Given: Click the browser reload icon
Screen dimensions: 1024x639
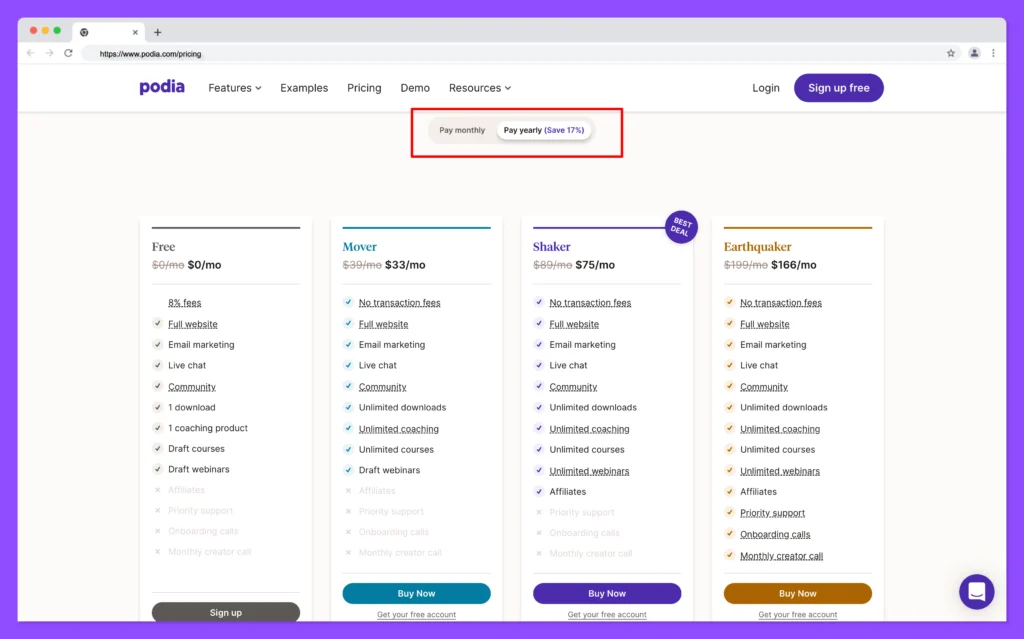Looking at the screenshot, I should point(68,53).
